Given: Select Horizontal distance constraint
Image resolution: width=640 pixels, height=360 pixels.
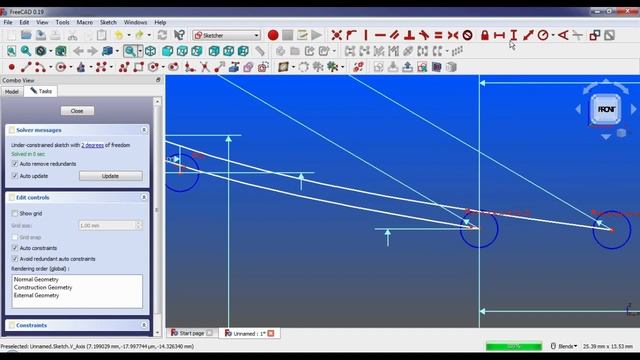Looking at the screenshot, I should tap(499, 35).
